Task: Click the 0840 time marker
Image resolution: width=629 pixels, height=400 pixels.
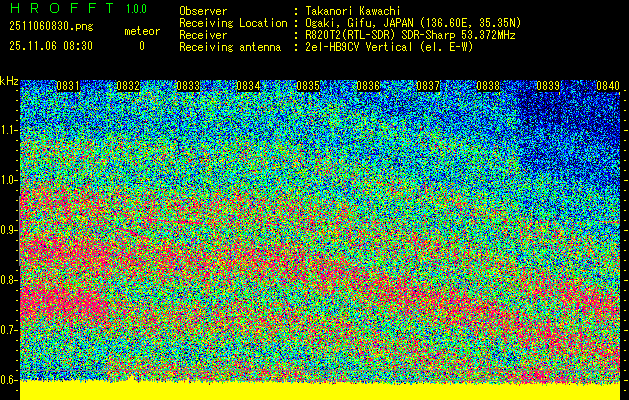Action: pyautogui.click(x=608, y=86)
